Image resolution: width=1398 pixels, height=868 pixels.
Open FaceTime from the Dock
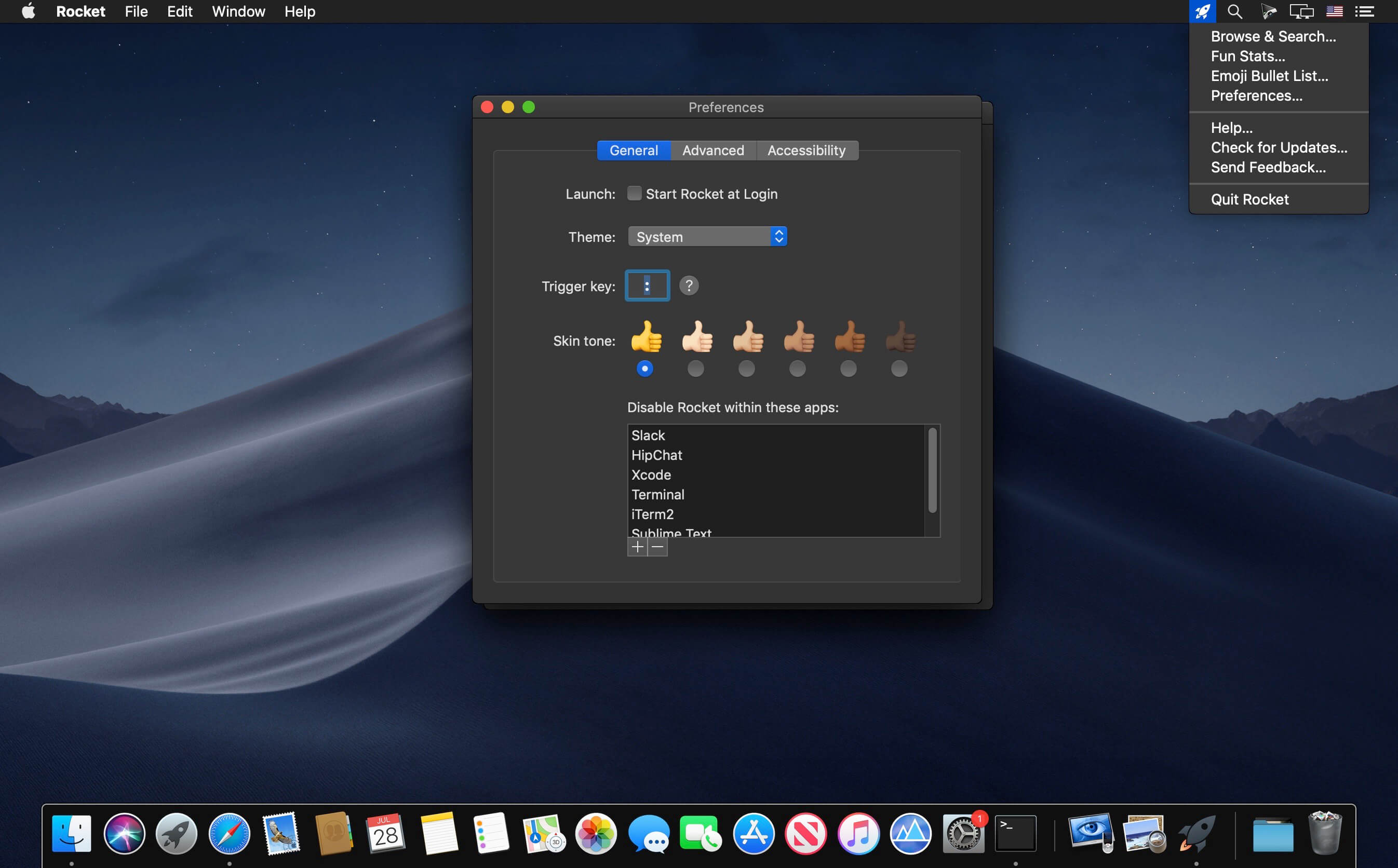[x=701, y=834]
